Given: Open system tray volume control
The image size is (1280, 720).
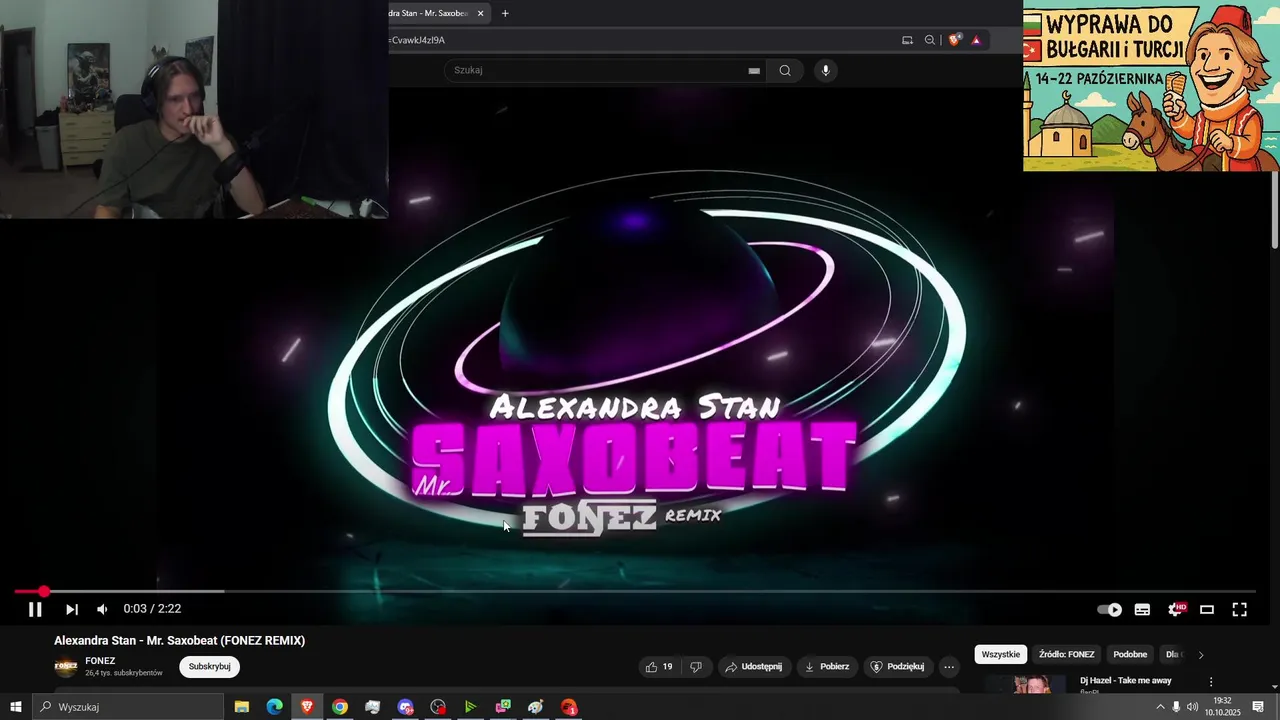Looking at the screenshot, I should [1192, 707].
